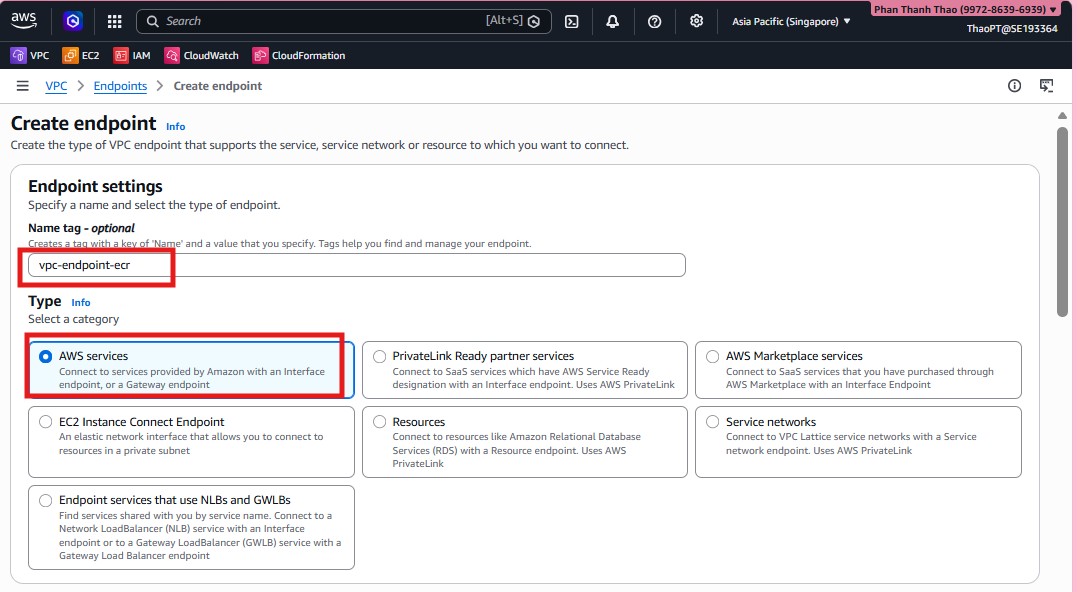Open the AWS console home logo
The image size is (1077, 592).
(24, 20)
